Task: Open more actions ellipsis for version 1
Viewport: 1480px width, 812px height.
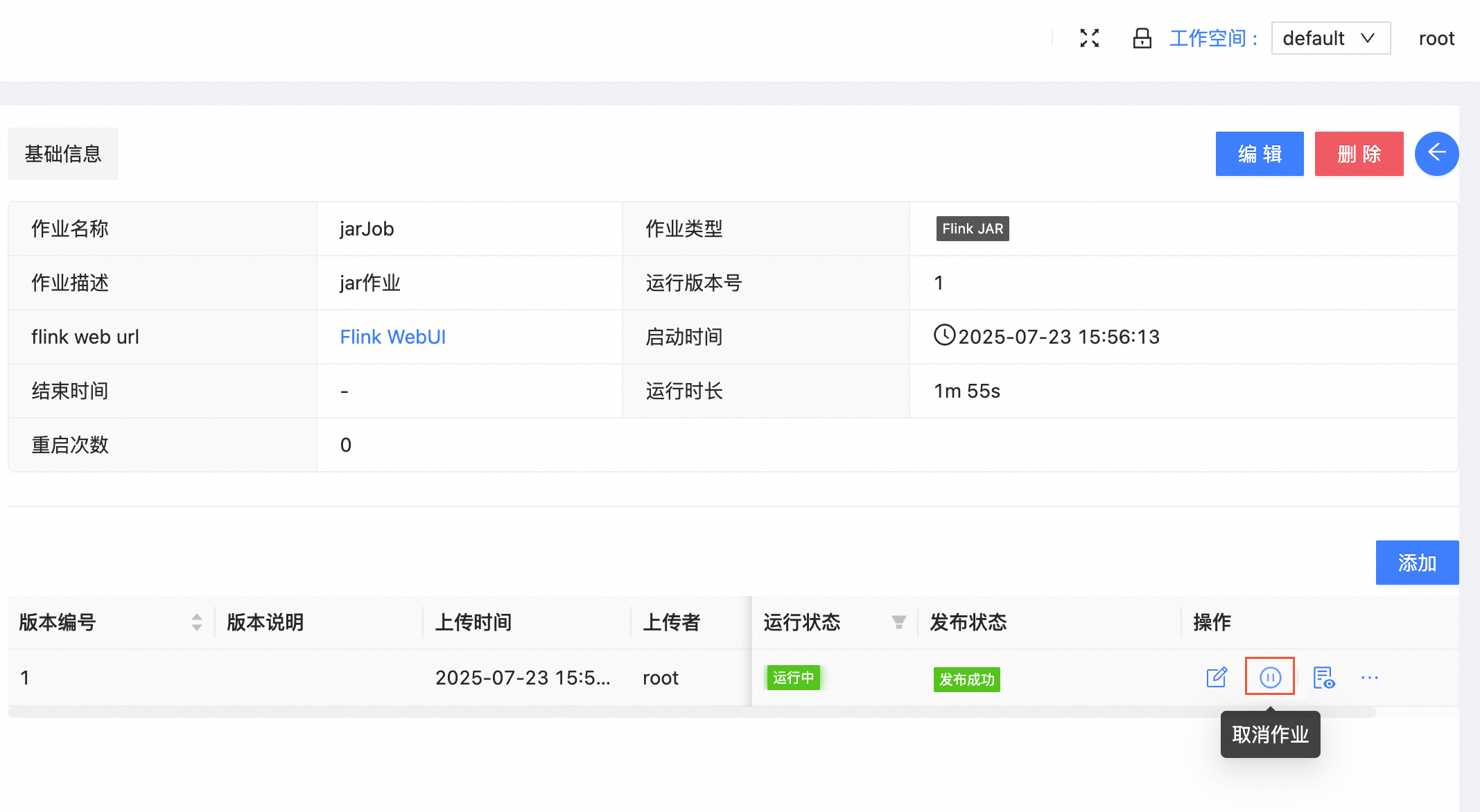Action: [x=1370, y=677]
